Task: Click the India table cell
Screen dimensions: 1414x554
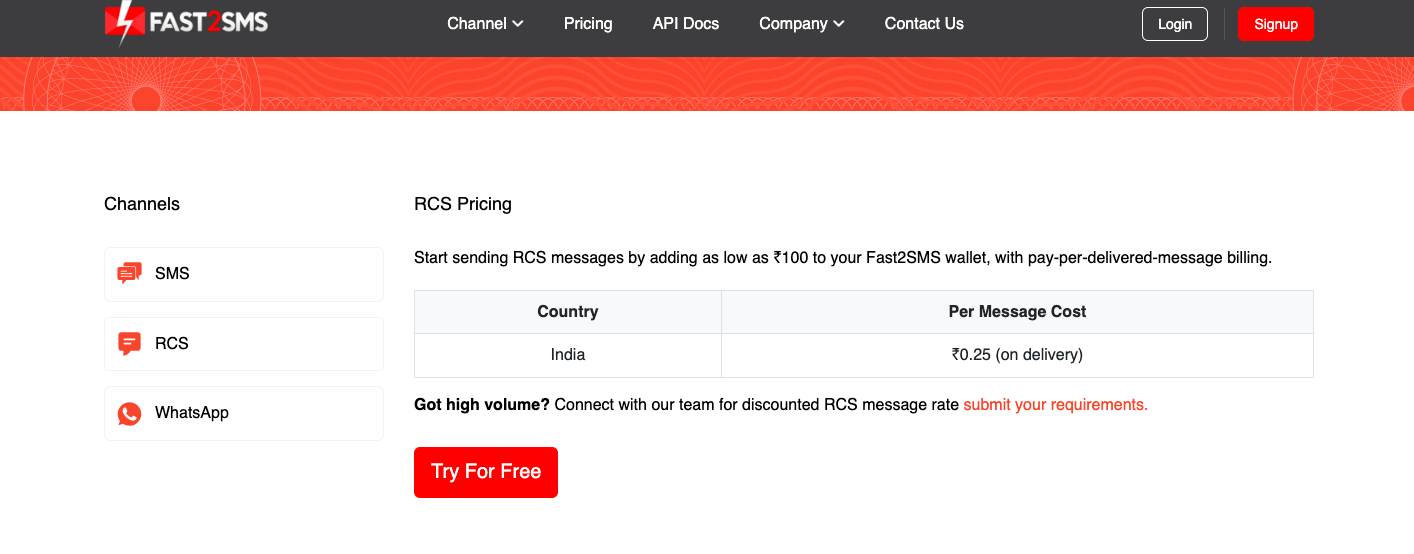Action: pos(568,355)
